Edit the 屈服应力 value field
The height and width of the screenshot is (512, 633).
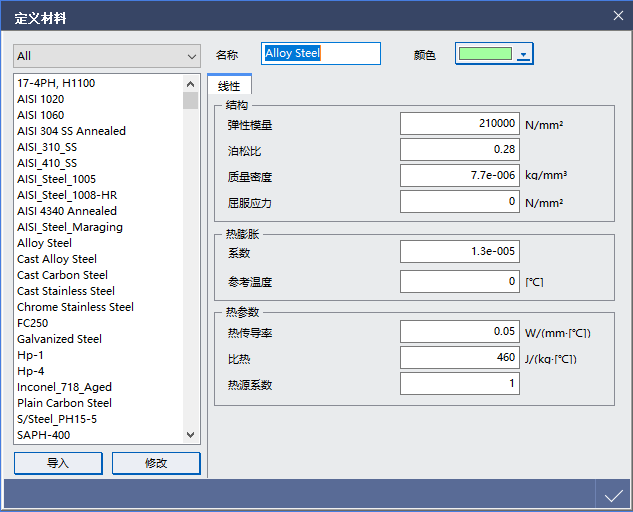[x=459, y=201]
